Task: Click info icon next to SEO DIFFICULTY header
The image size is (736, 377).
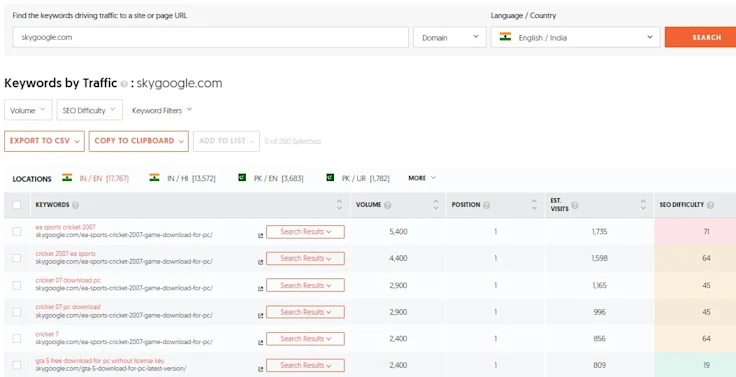Action: click(x=711, y=205)
